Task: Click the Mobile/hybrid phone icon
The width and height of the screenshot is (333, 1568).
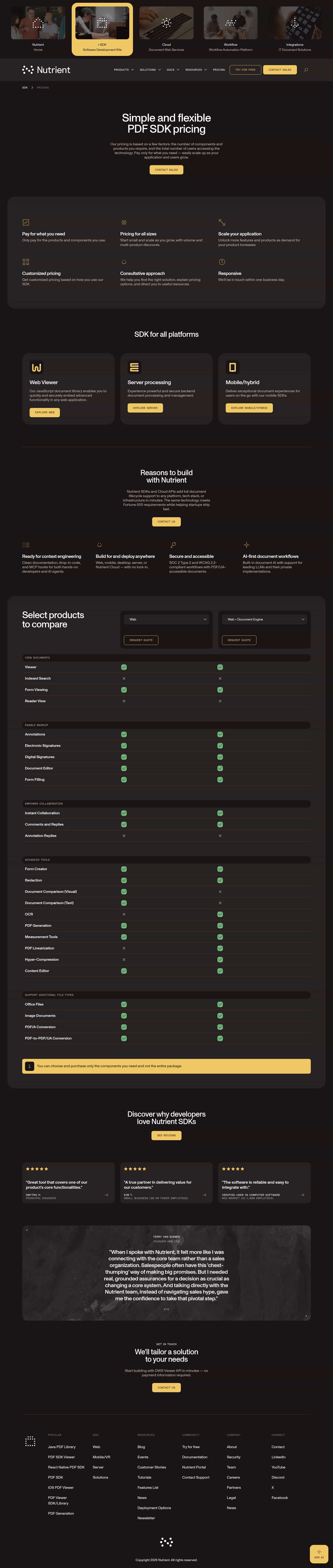Action: coord(233,367)
